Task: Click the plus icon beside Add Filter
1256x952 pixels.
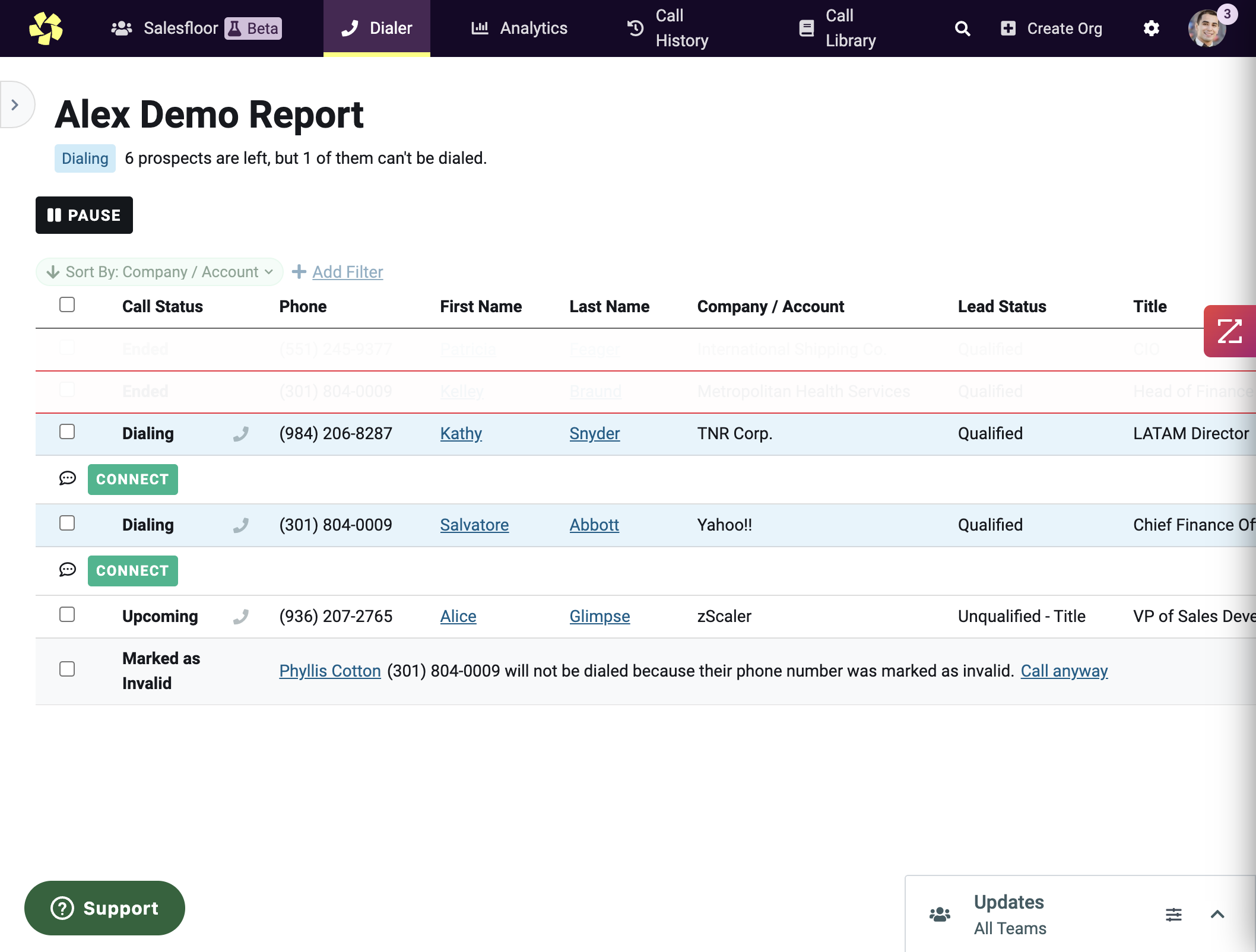Action: tap(299, 271)
